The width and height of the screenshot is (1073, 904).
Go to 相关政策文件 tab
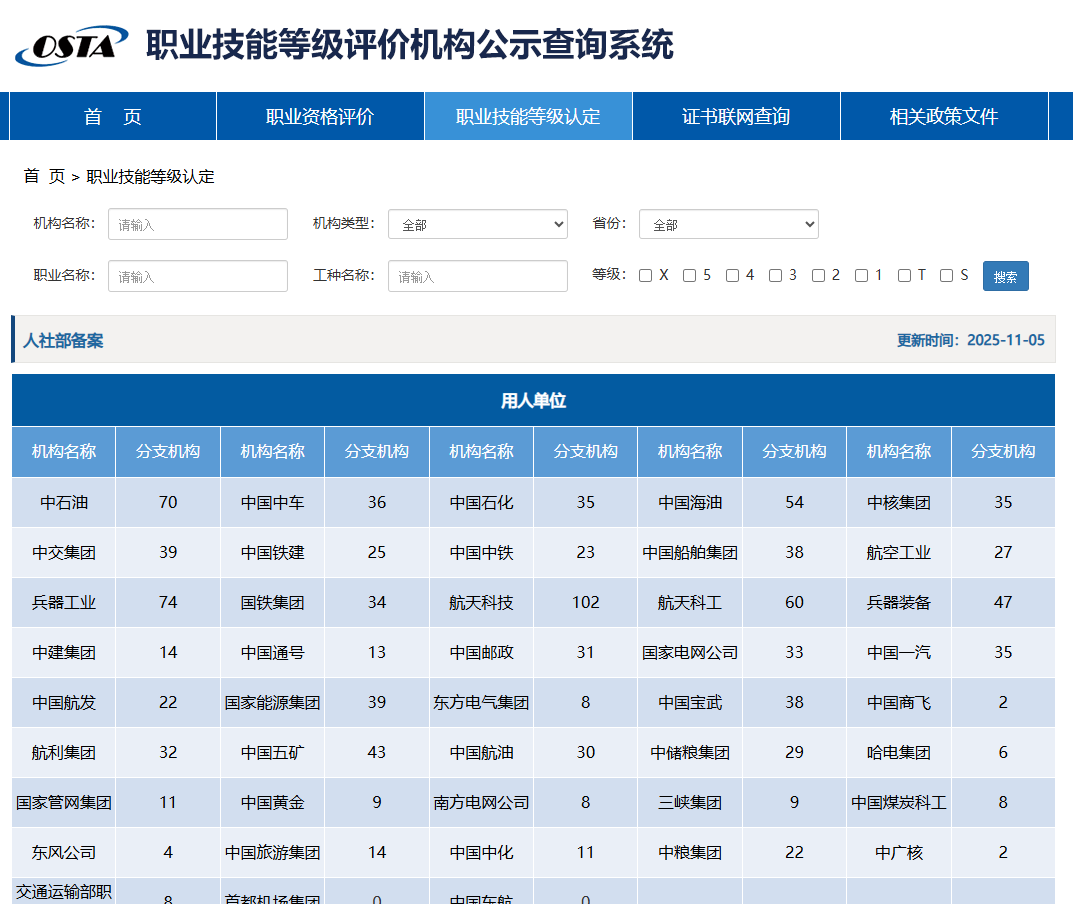point(944,117)
